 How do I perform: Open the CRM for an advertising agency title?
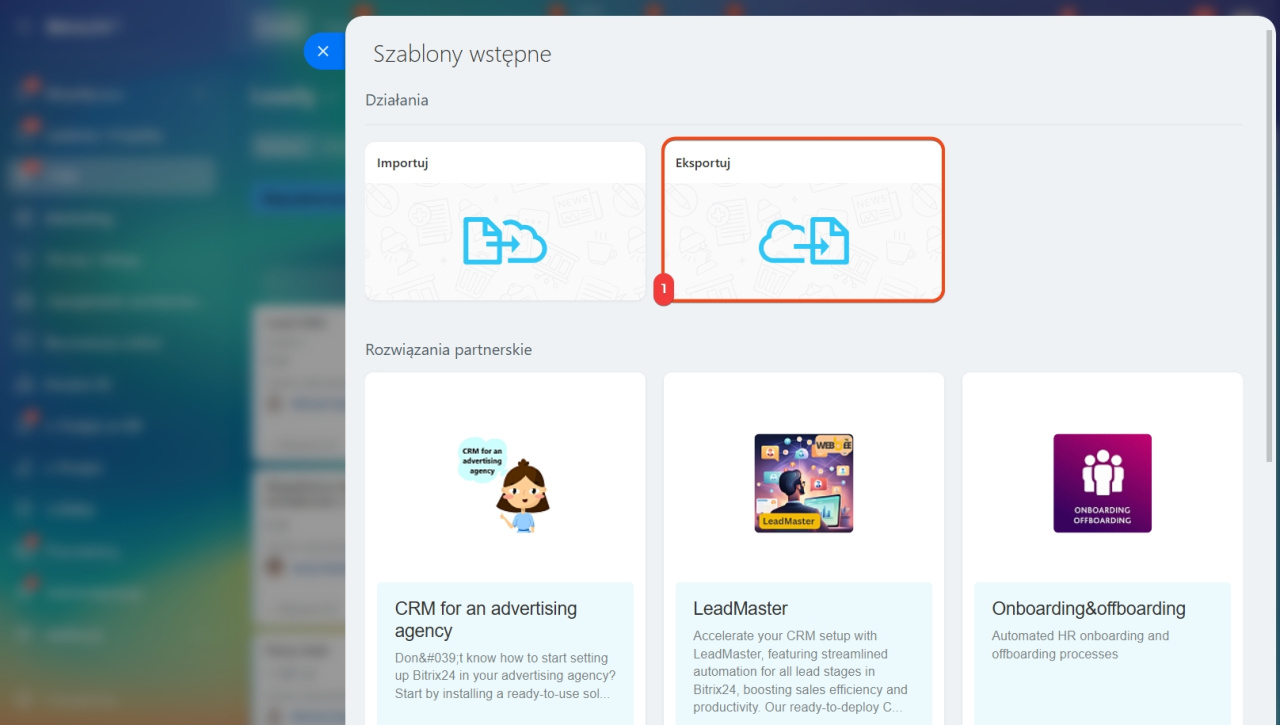click(485, 619)
